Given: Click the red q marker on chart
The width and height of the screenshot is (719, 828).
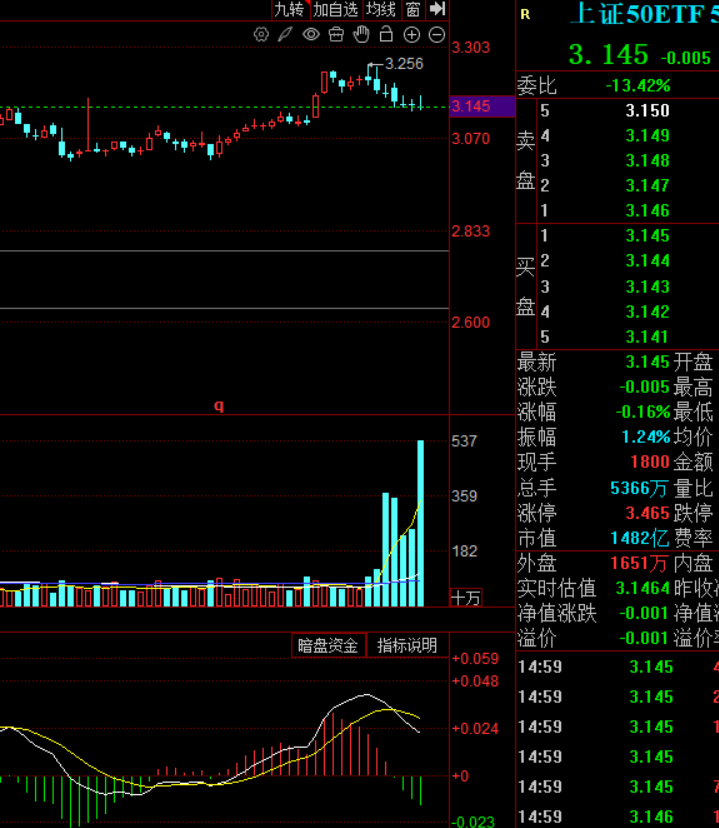Looking at the screenshot, I should [x=219, y=406].
